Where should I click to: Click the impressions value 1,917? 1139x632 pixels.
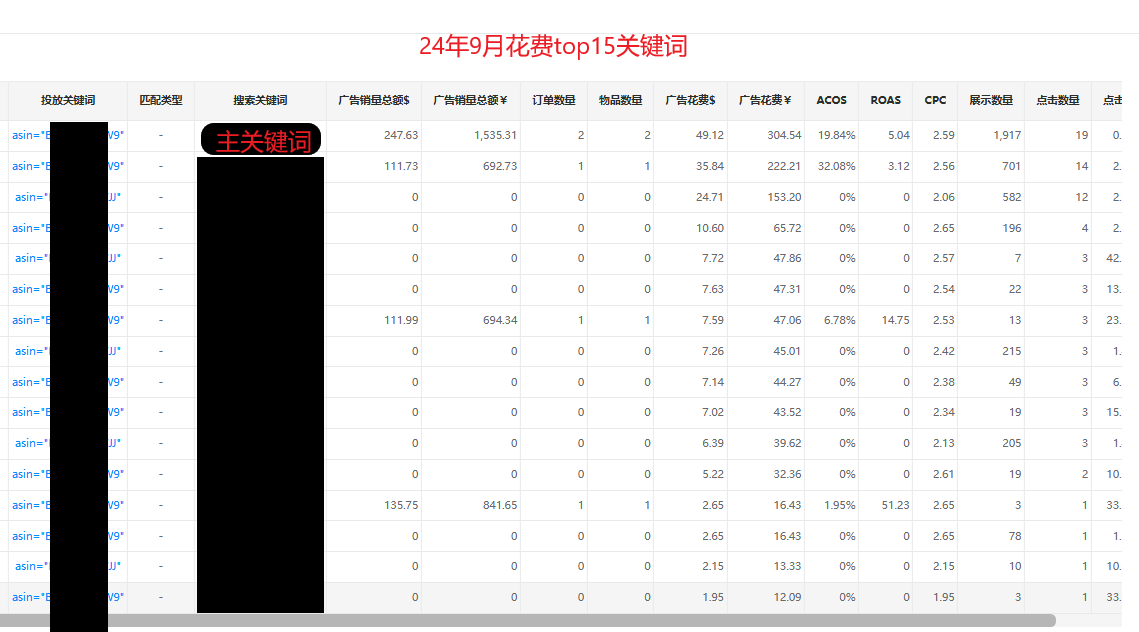(x=1008, y=135)
